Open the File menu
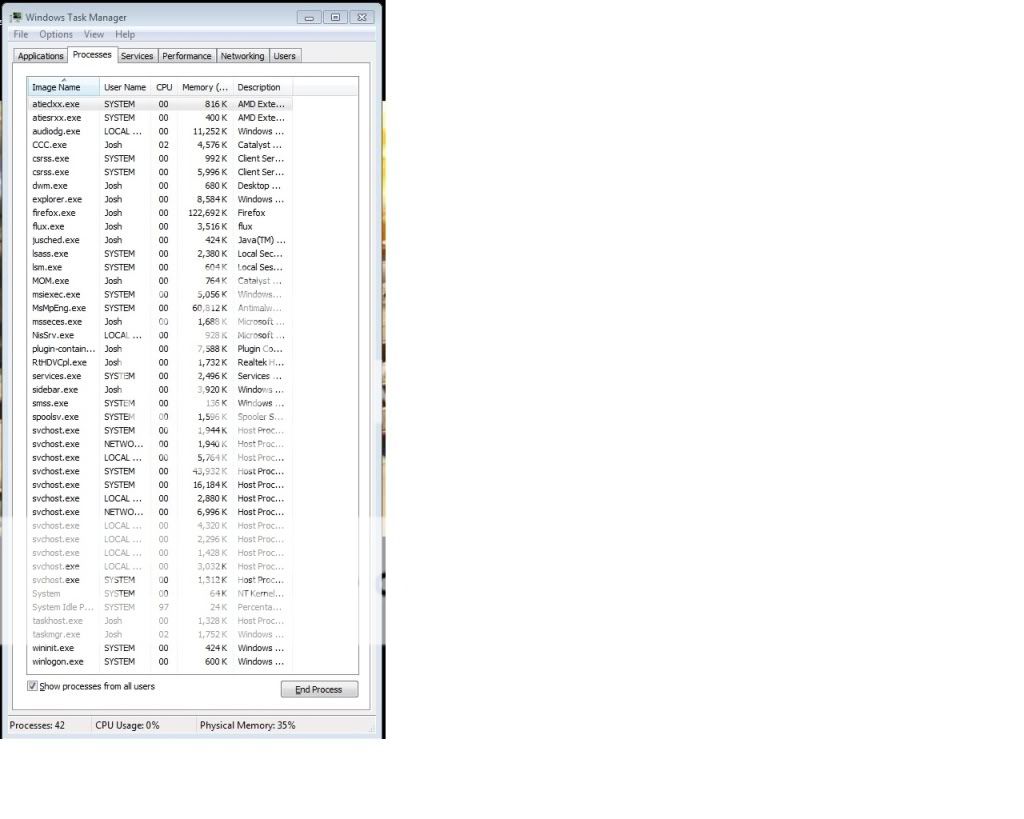 point(20,34)
